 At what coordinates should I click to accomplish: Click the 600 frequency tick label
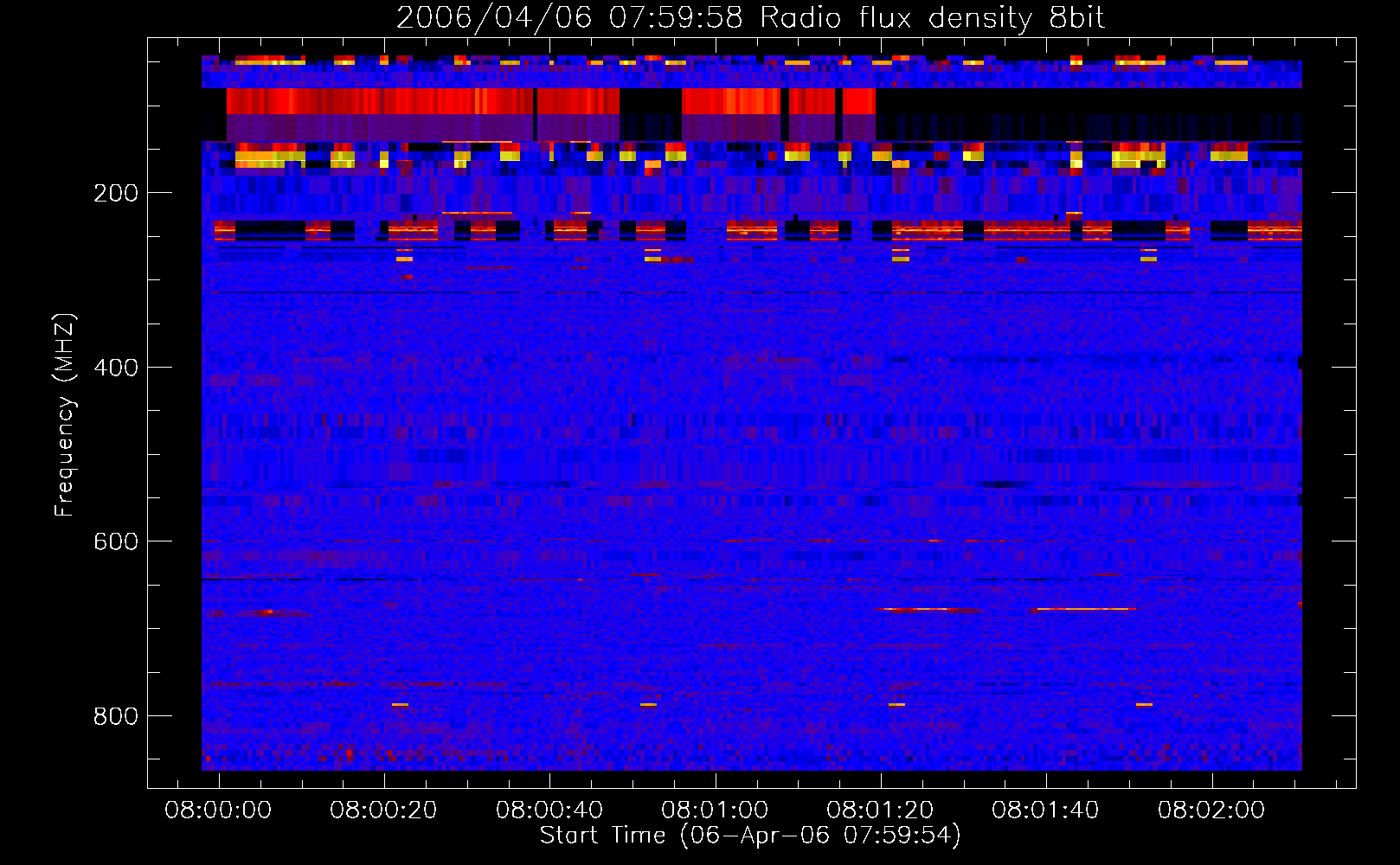pos(116,541)
